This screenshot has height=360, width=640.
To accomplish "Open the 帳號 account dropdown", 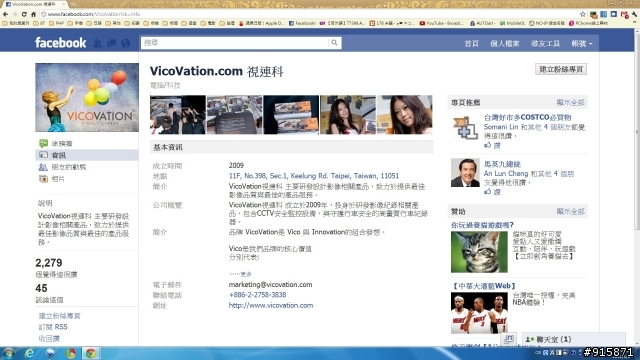I will click(582, 43).
